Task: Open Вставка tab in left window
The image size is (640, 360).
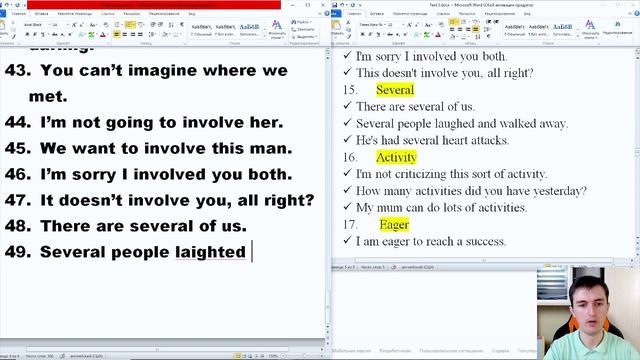Action: [41, 13]
